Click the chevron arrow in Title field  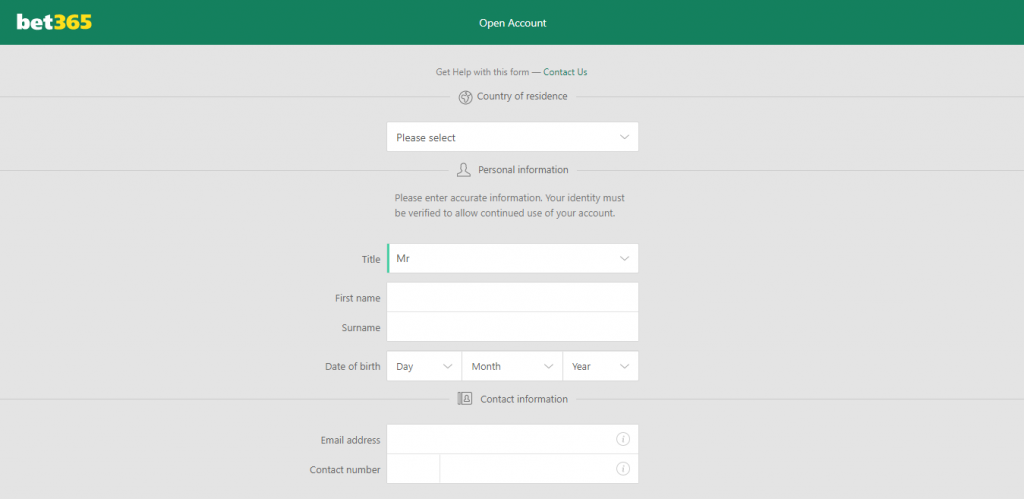(x=624, y=259)
